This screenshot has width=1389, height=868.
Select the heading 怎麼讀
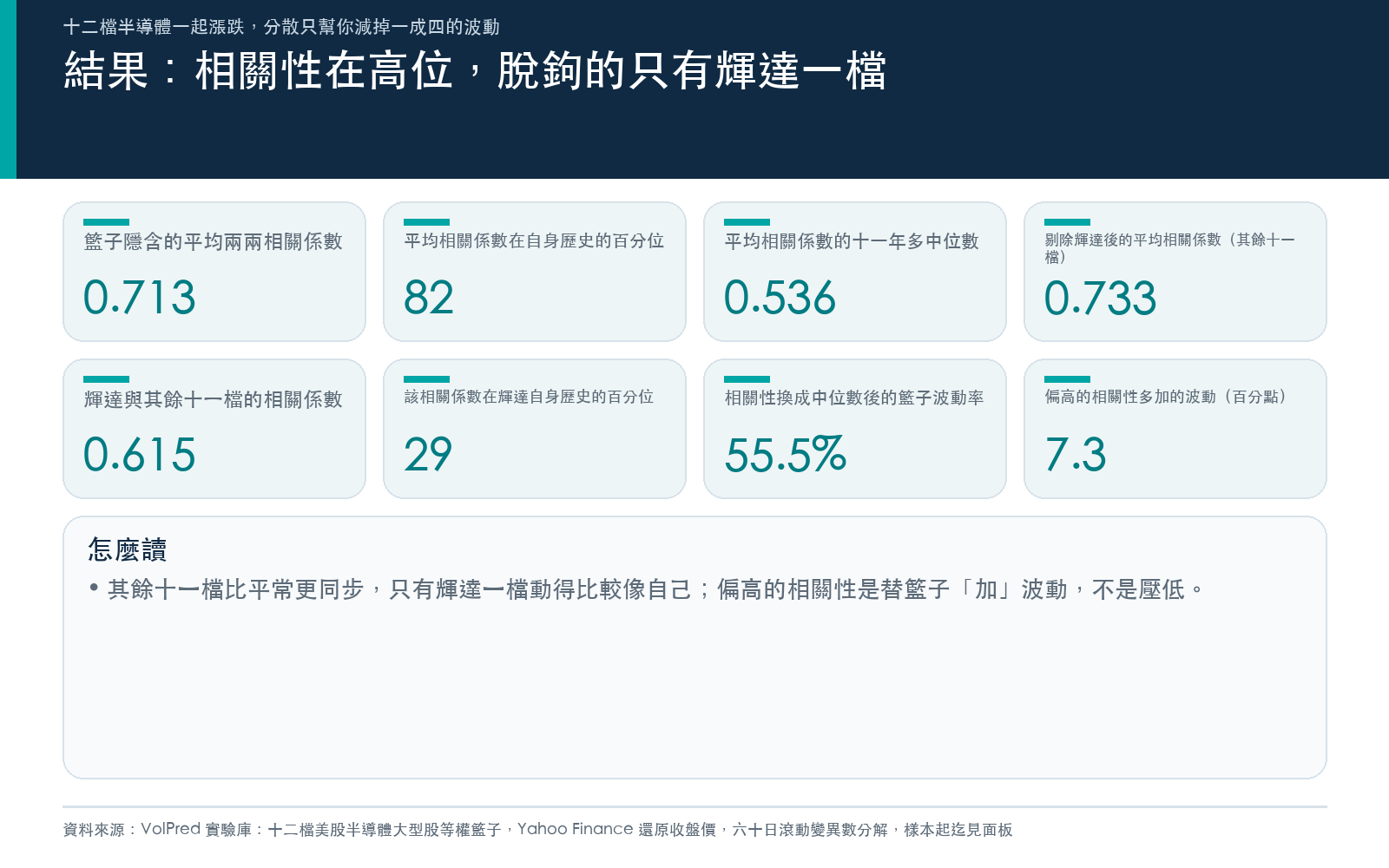(x=127, y=549)
